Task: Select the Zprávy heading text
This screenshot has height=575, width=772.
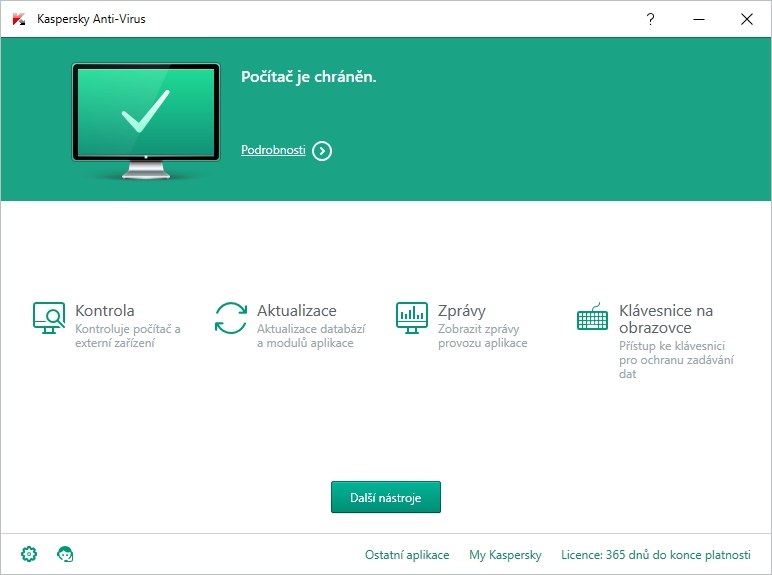Action: click(x=462, y=311)
